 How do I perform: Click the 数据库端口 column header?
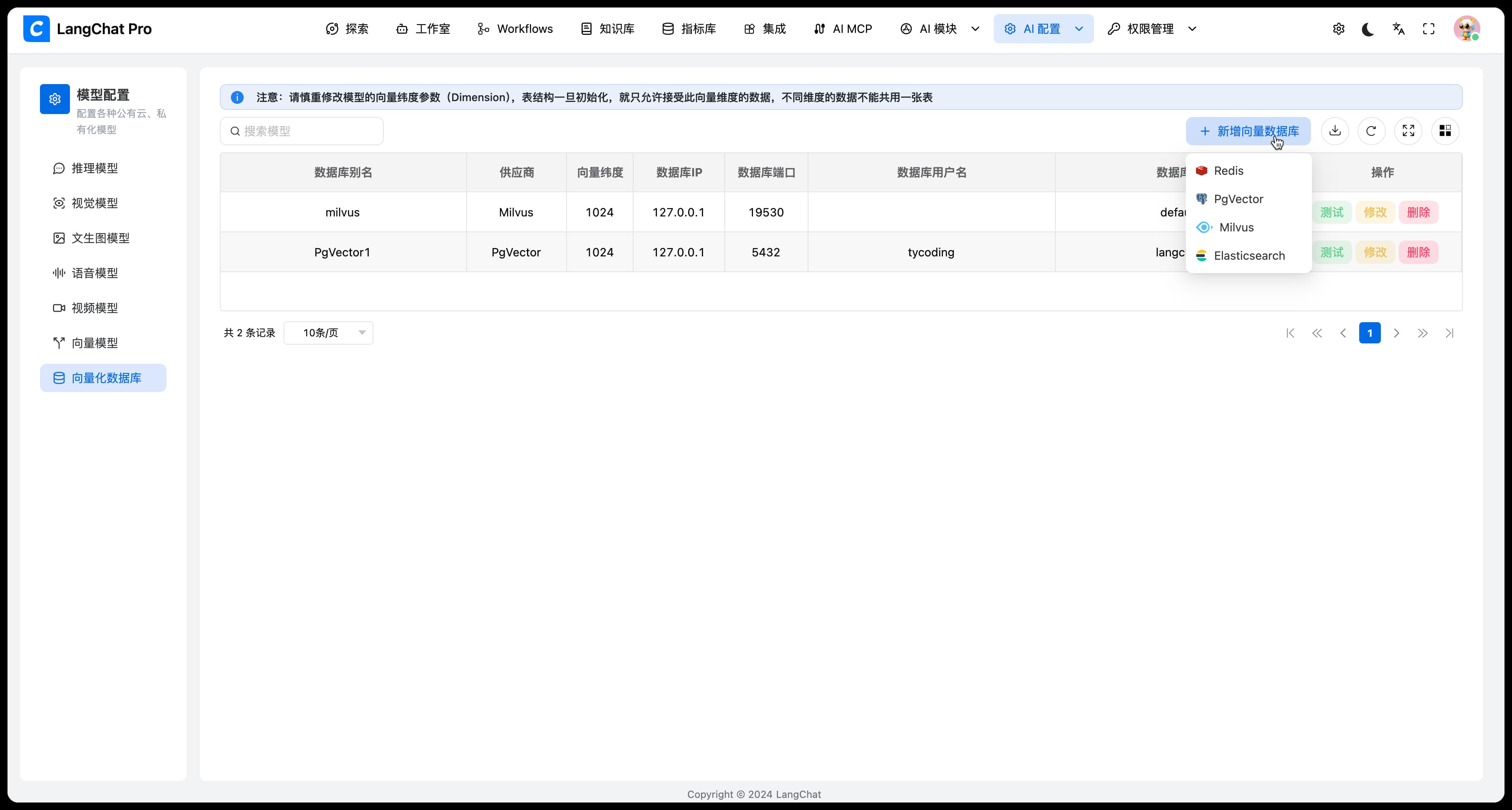766,173
